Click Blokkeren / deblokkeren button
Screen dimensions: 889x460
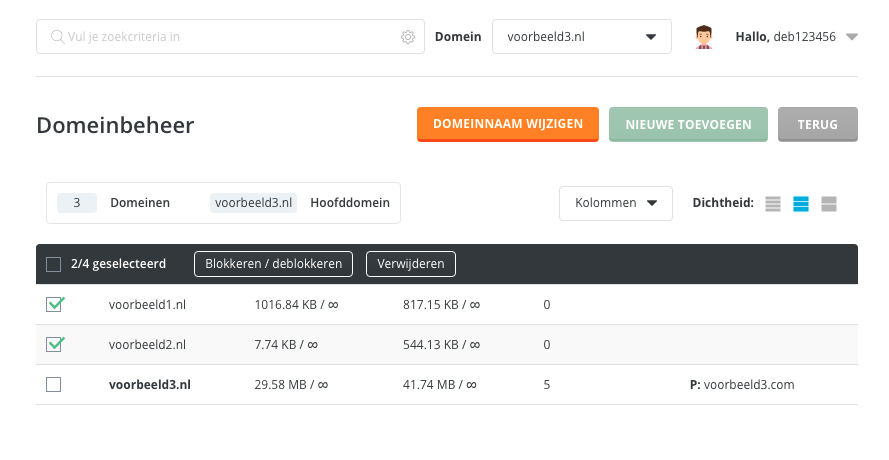click(273, 264)
